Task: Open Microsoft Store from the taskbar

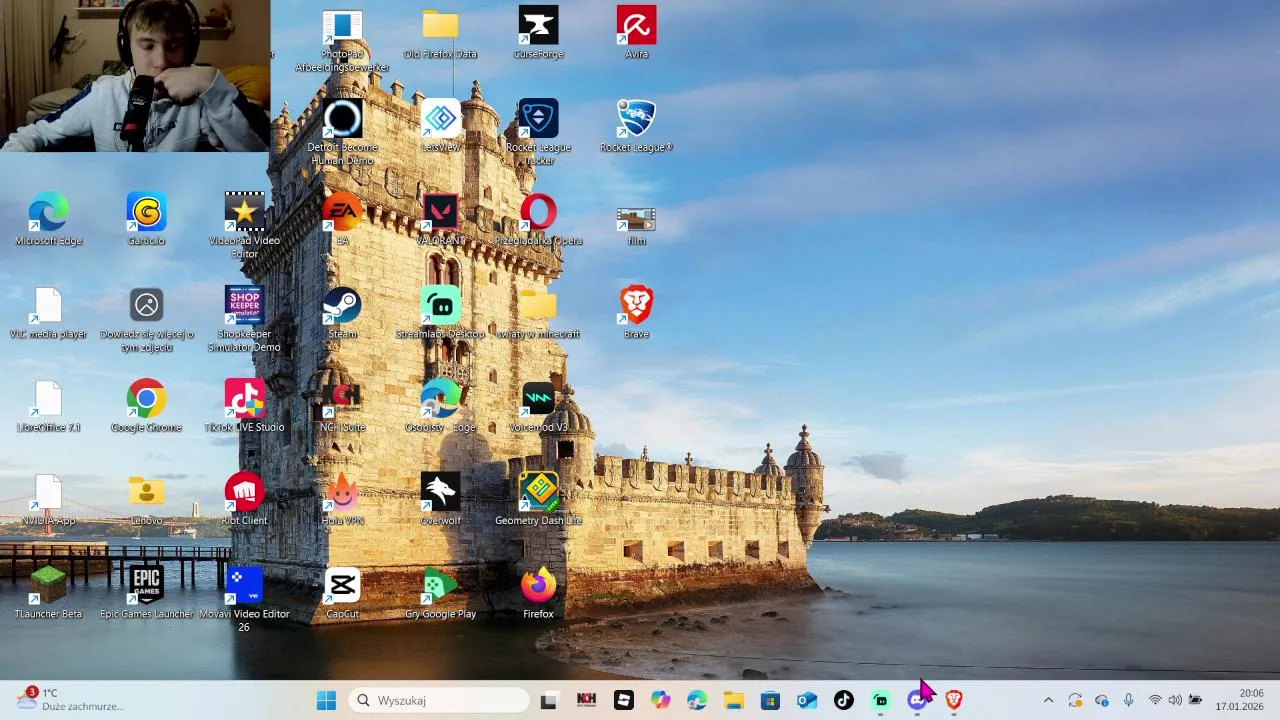Action: click(x=770, y=700)
